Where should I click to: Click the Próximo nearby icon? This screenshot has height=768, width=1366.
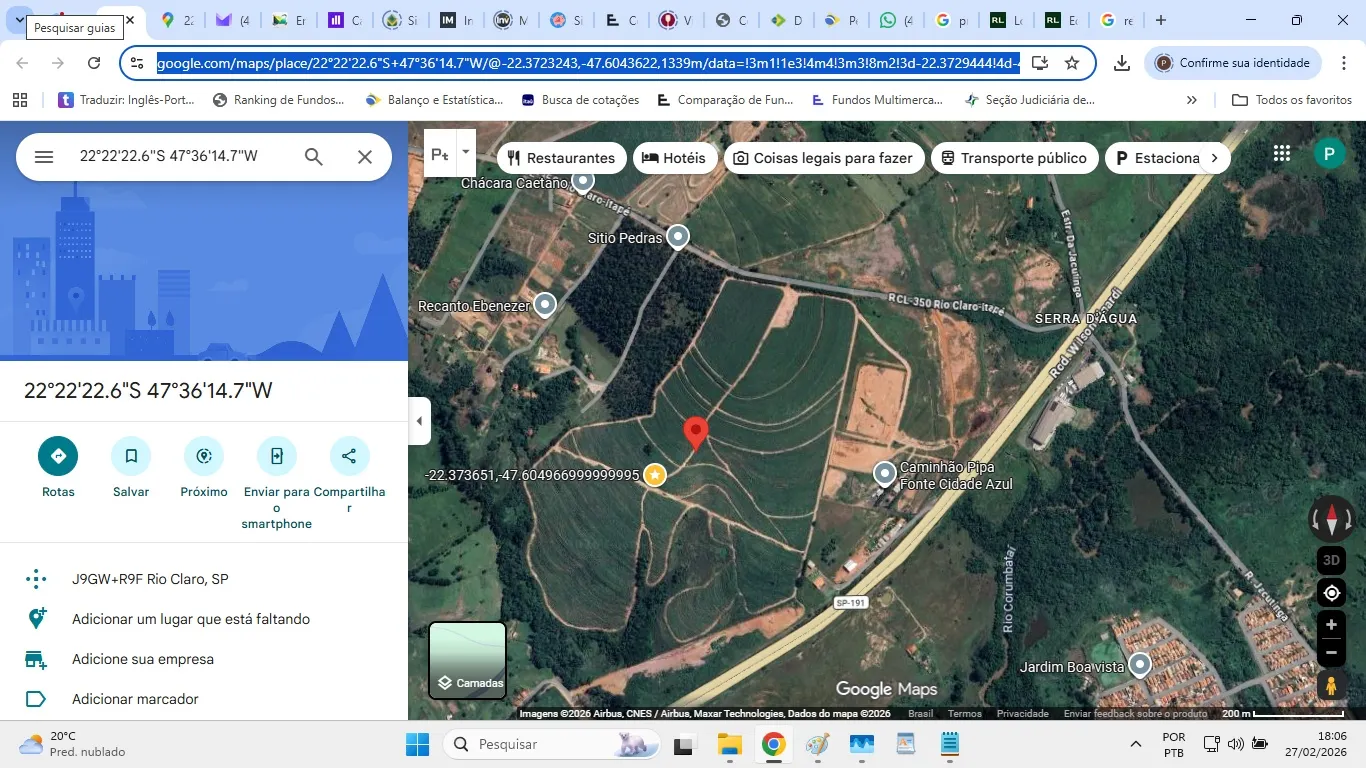point(204,456)
